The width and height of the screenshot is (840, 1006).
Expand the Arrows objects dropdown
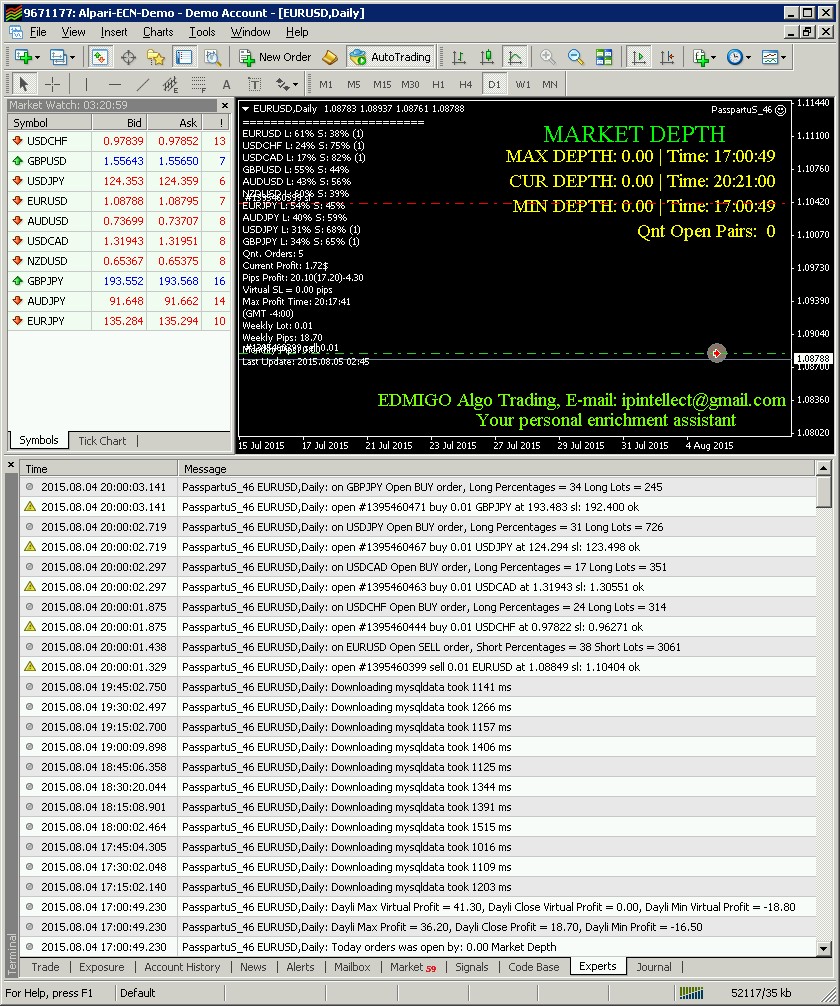click(295, 84)
